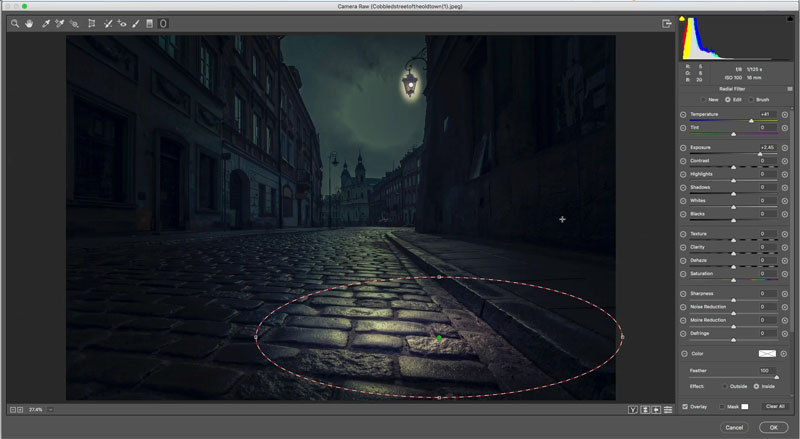Increase Defringe with plus button
Screen dimensions: 800x439
785,333
